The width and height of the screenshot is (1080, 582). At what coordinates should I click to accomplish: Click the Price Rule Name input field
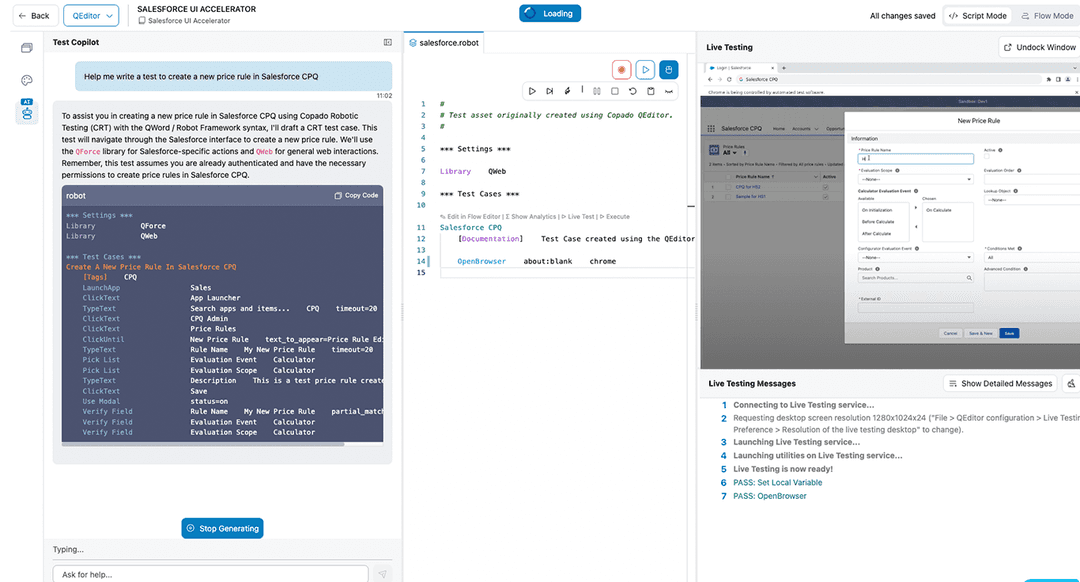(x=915, y=158)
